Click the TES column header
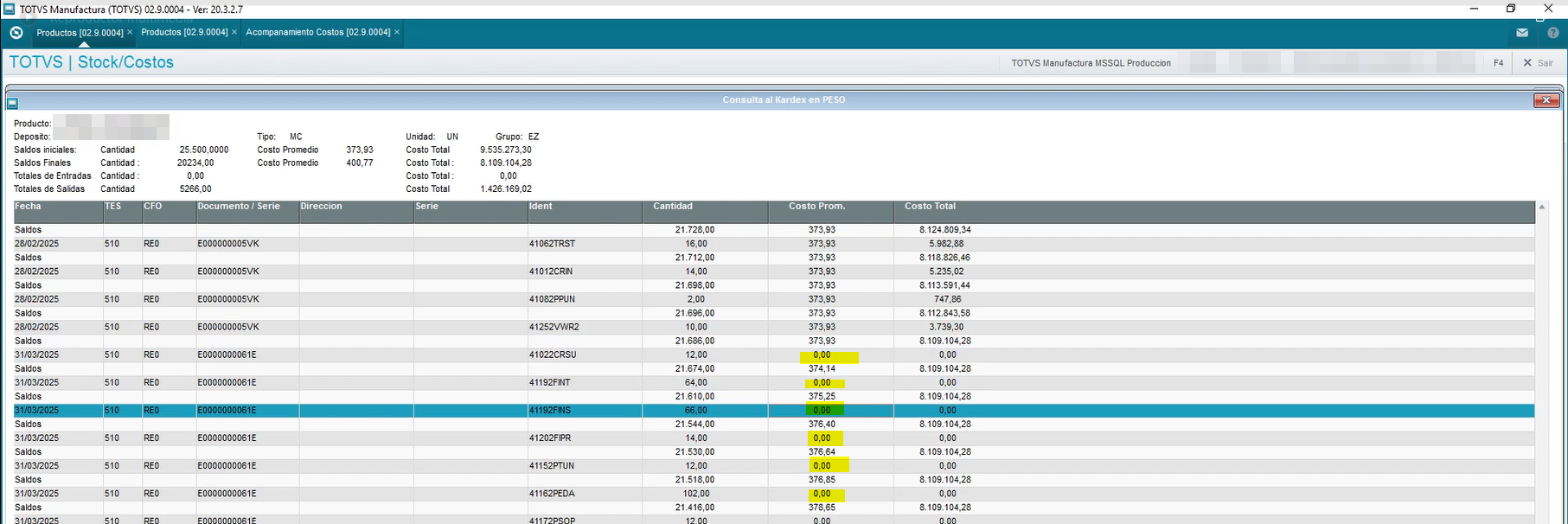 [x=123, y=212]
